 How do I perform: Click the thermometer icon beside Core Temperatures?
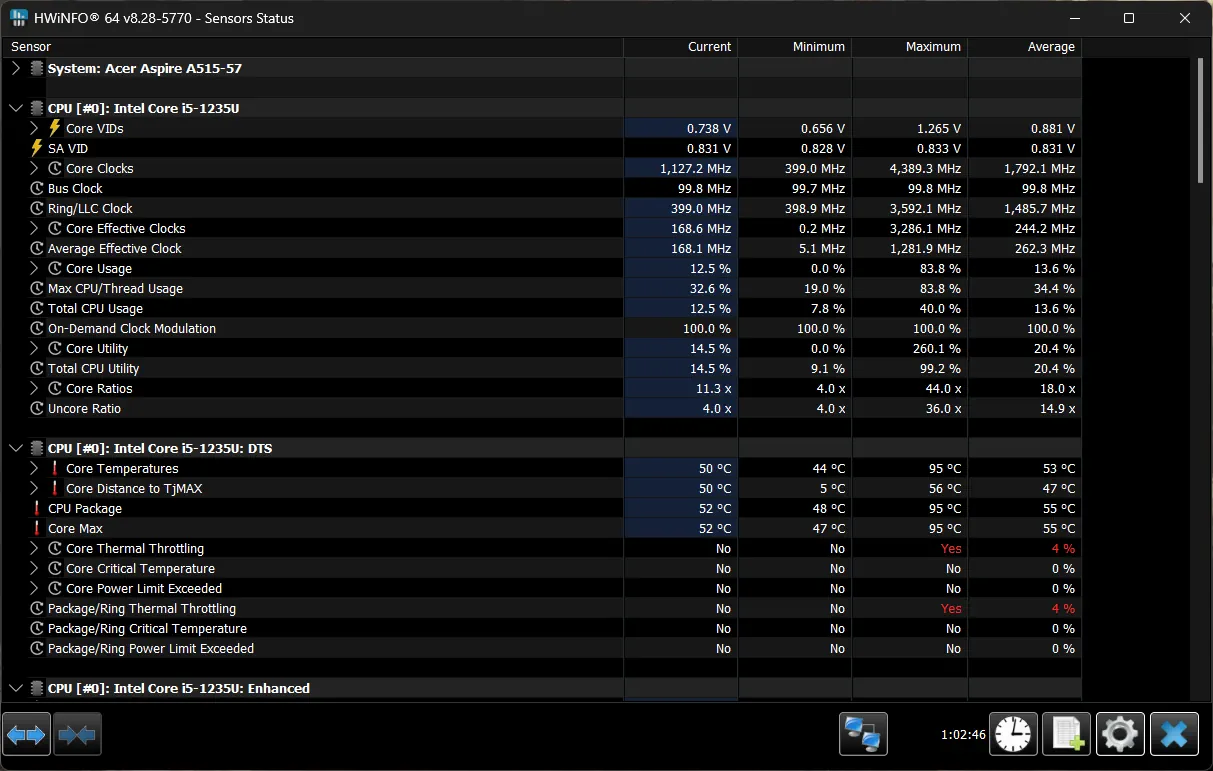click(55, 468)
